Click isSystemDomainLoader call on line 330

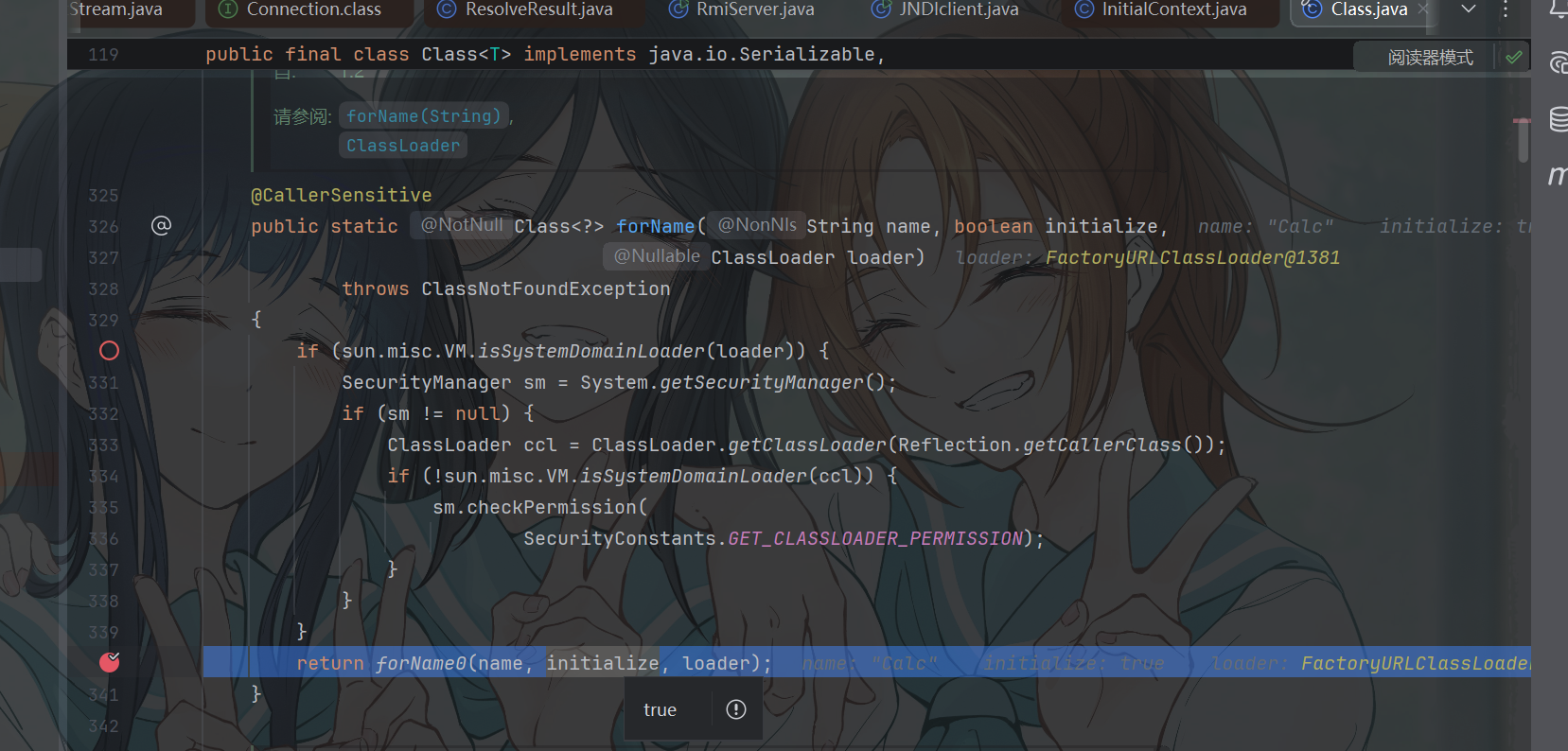pos(591,351)
